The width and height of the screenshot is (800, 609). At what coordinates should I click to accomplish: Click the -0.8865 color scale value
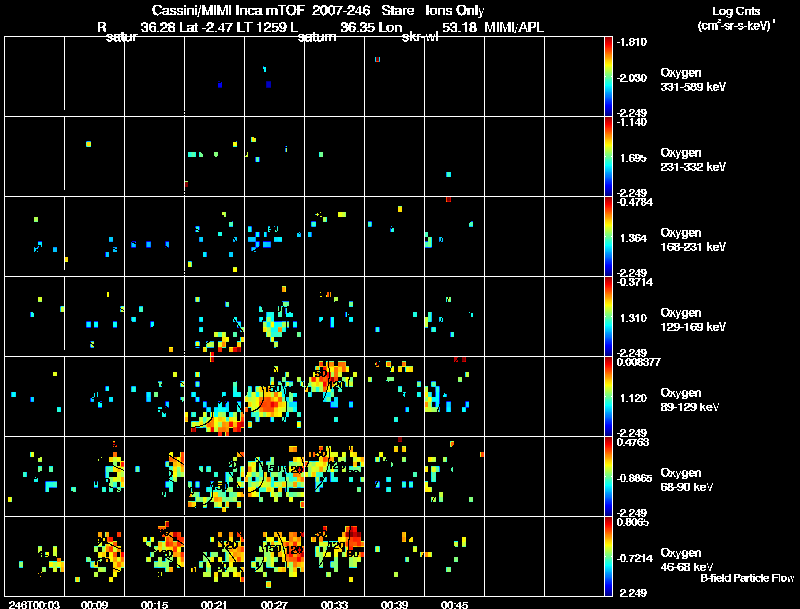[635, 478]
